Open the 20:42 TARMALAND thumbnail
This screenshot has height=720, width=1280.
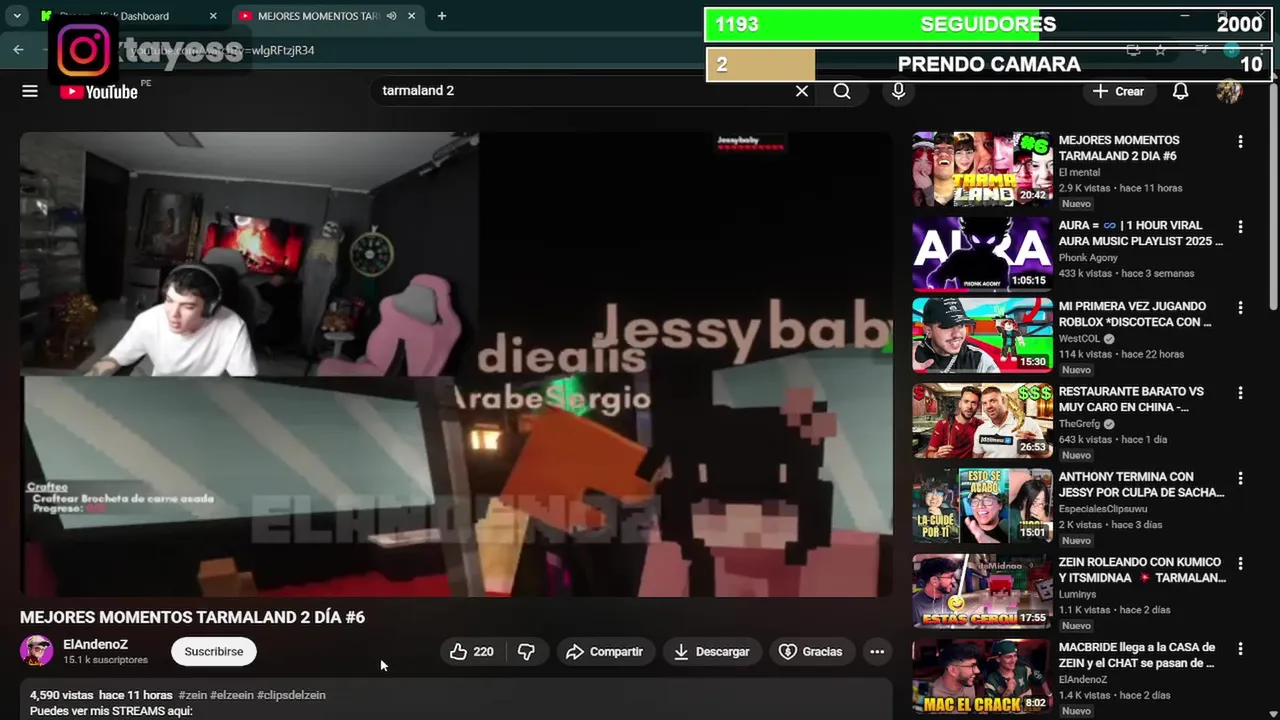pos(982,169)
